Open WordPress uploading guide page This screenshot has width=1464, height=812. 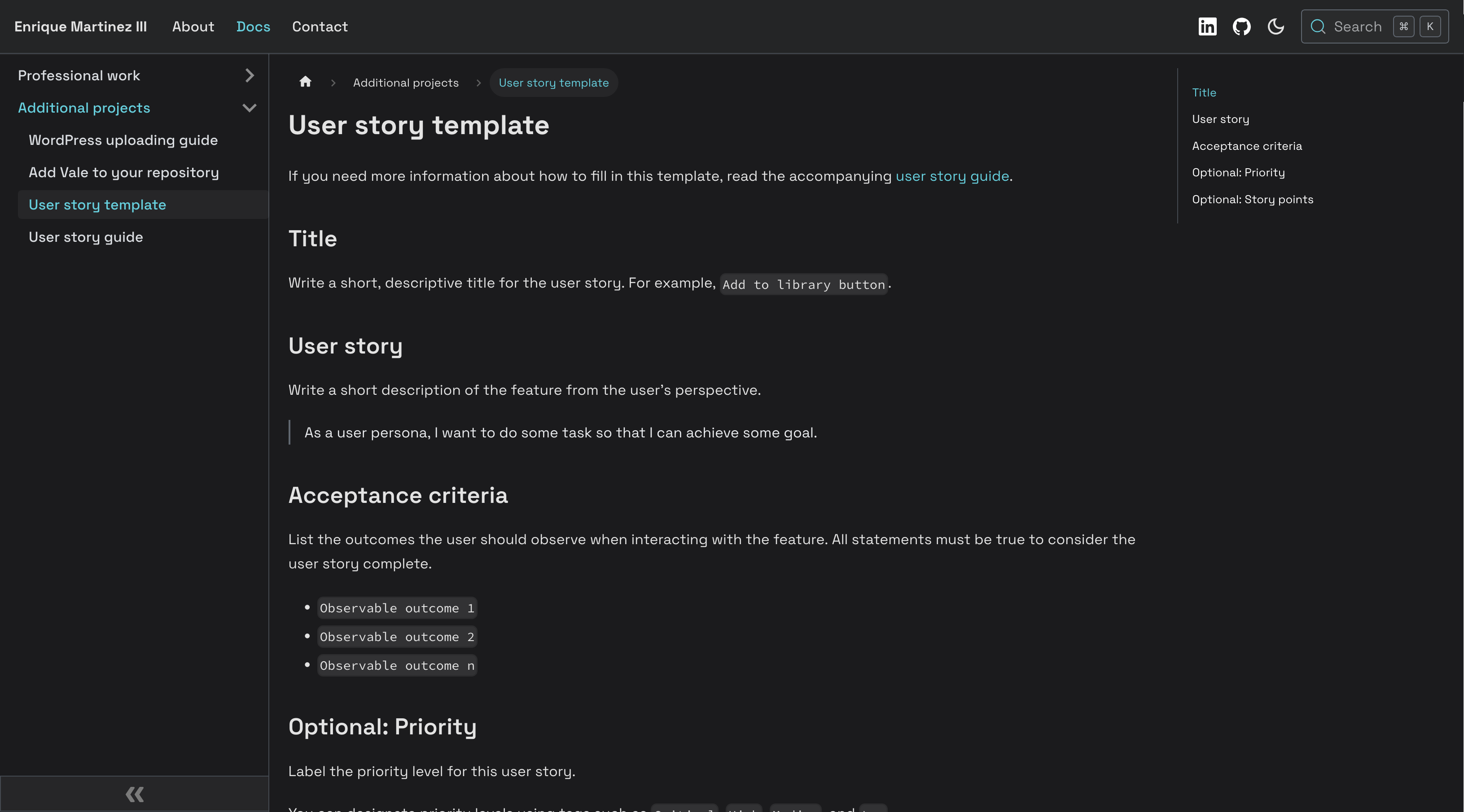pyautogui.click(x=123, y=140)
